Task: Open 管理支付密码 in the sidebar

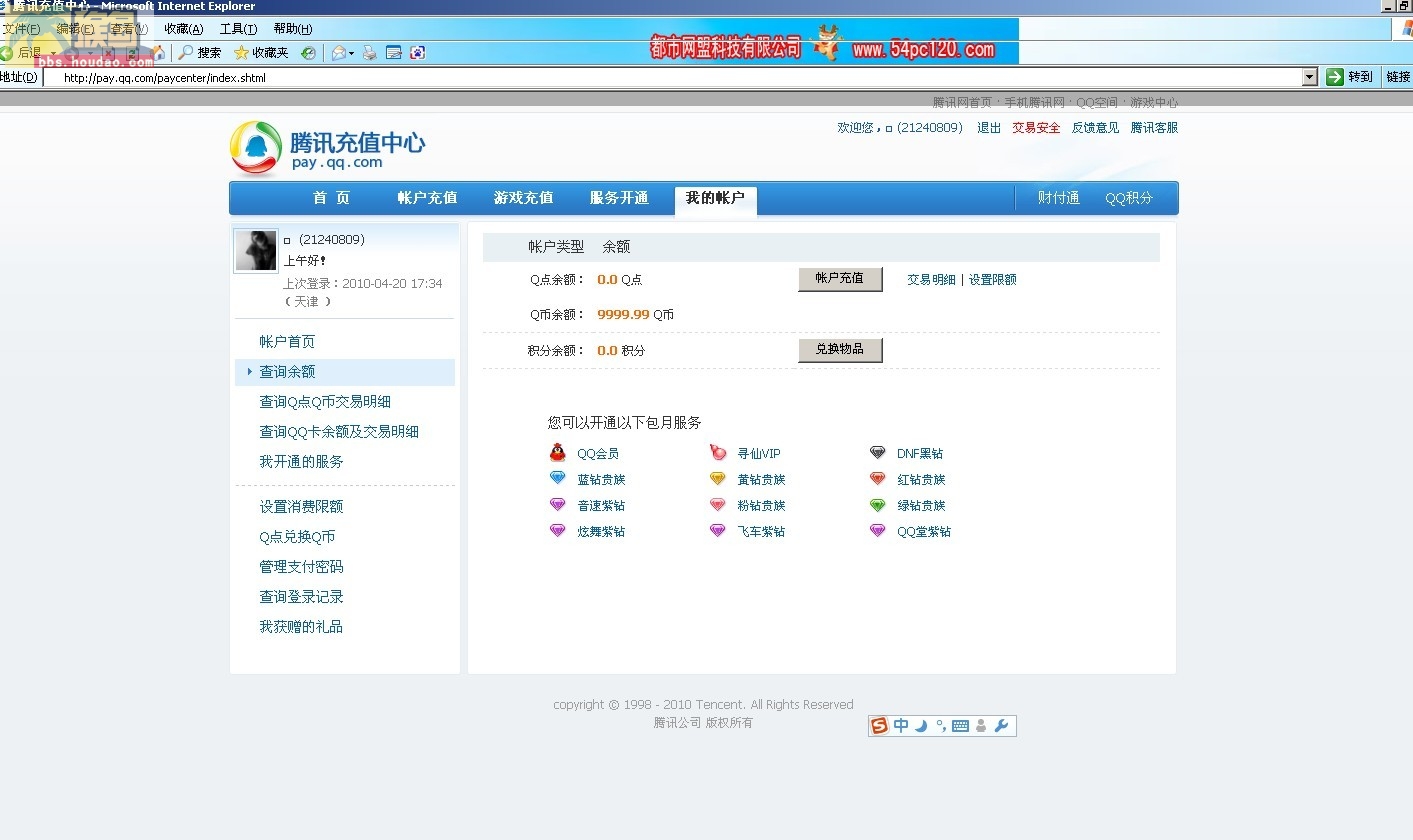Action: [x=301, y=567]
